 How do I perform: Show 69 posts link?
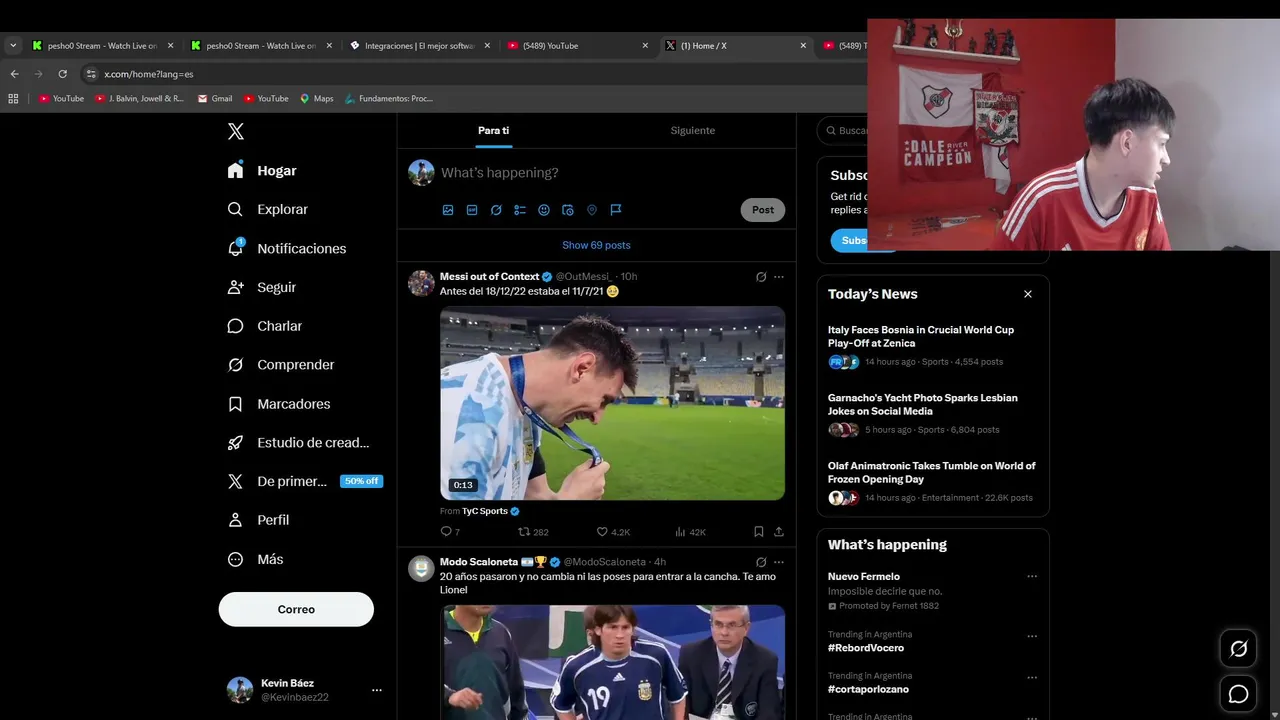tap(596, 245)
